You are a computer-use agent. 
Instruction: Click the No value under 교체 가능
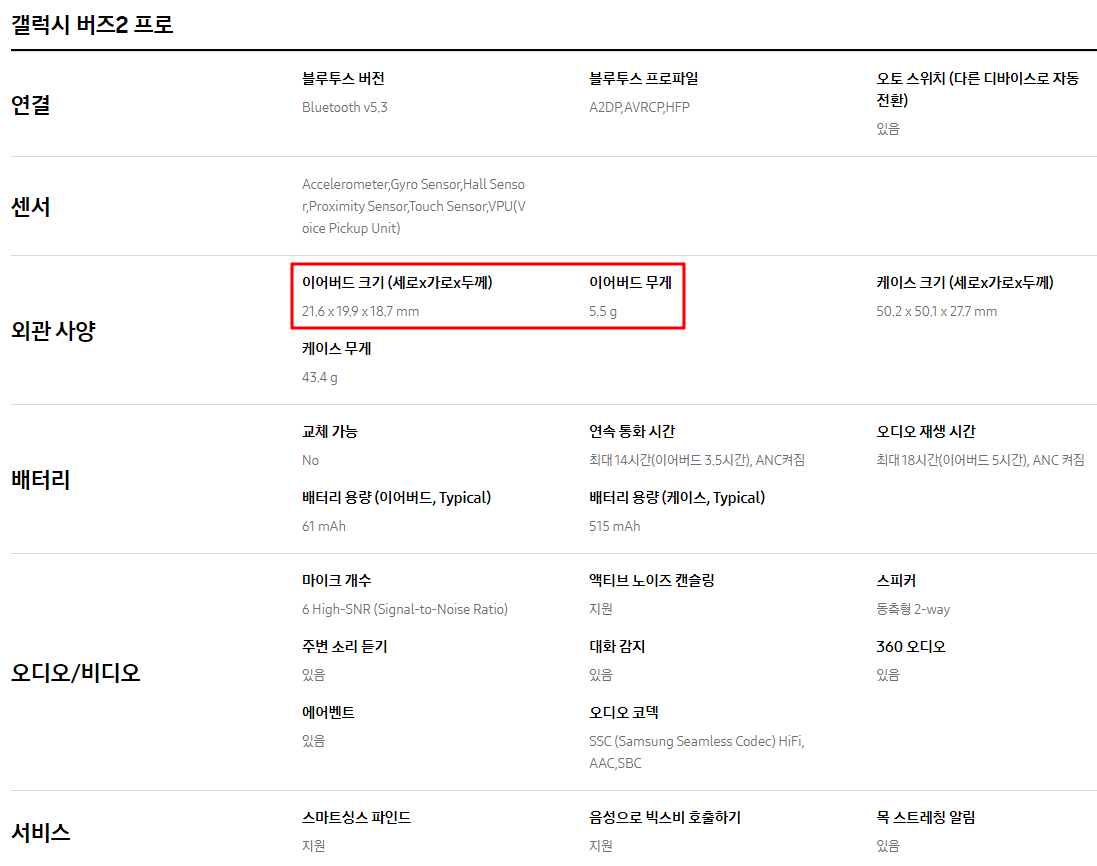(311, 460)
